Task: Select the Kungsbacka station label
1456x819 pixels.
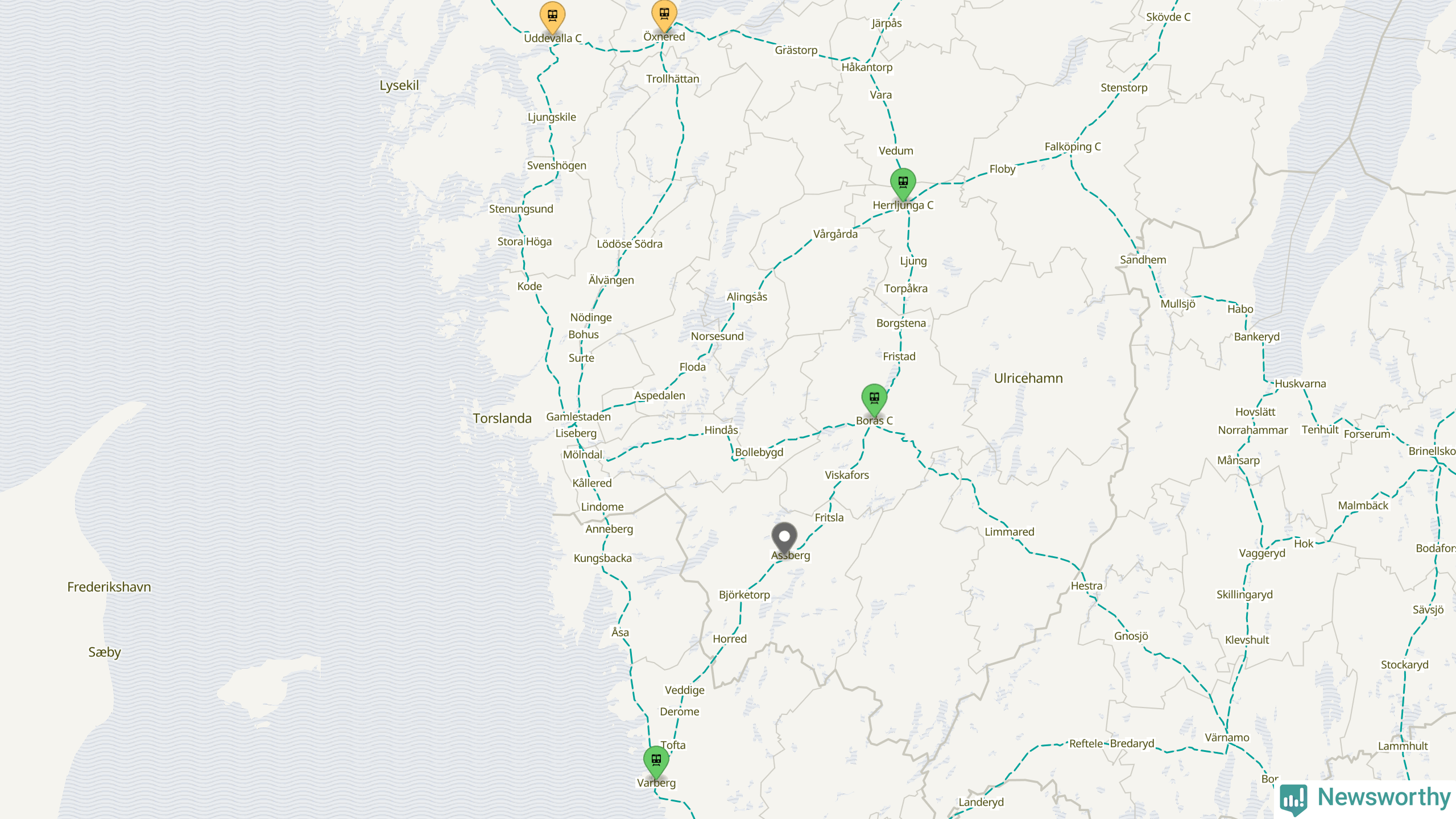Action: (603, 558)
